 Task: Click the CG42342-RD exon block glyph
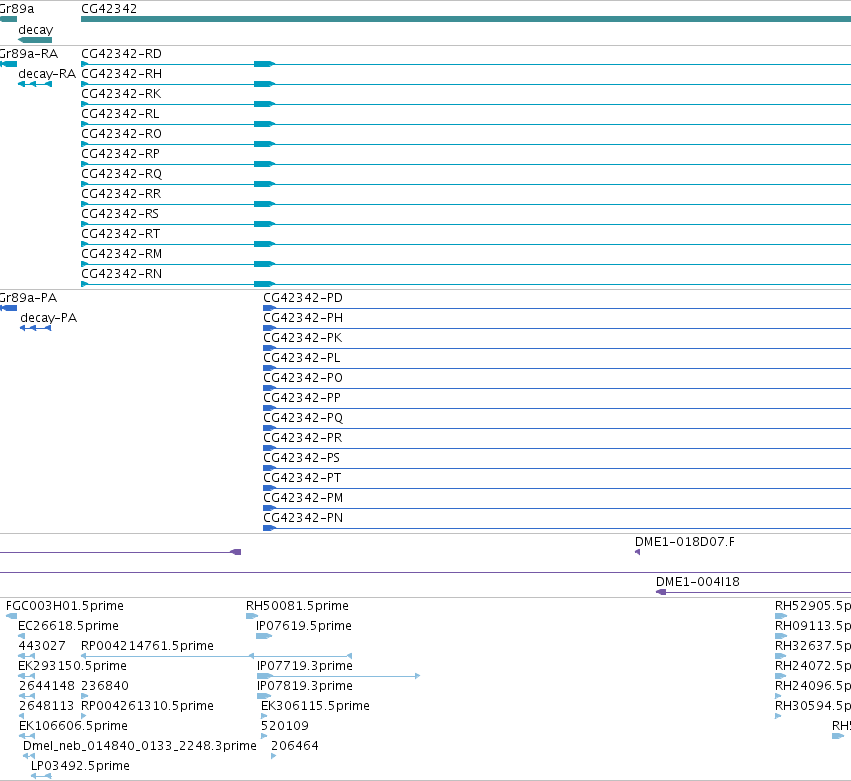click(x=264, y=64)
